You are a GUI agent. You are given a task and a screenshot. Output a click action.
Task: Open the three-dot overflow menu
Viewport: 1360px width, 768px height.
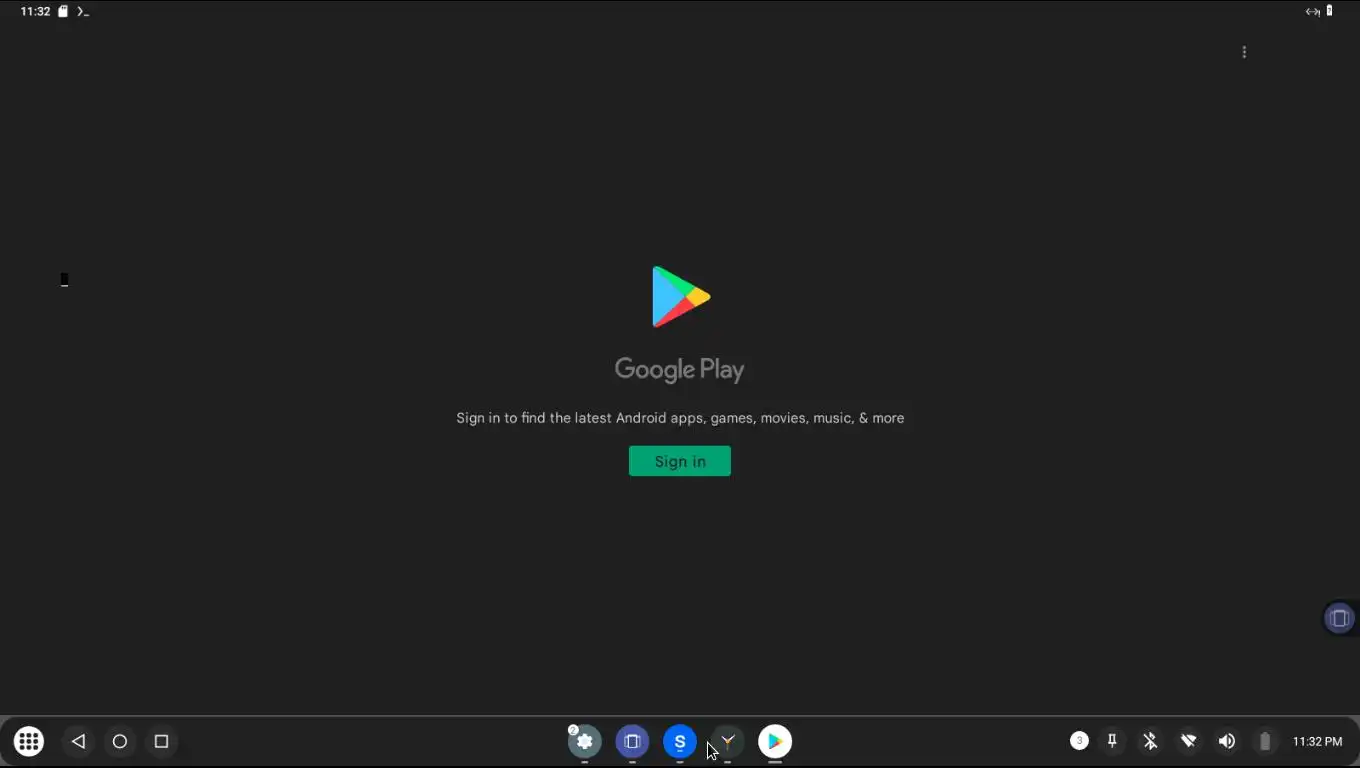pyautogui.click(x=1244, y=52)
